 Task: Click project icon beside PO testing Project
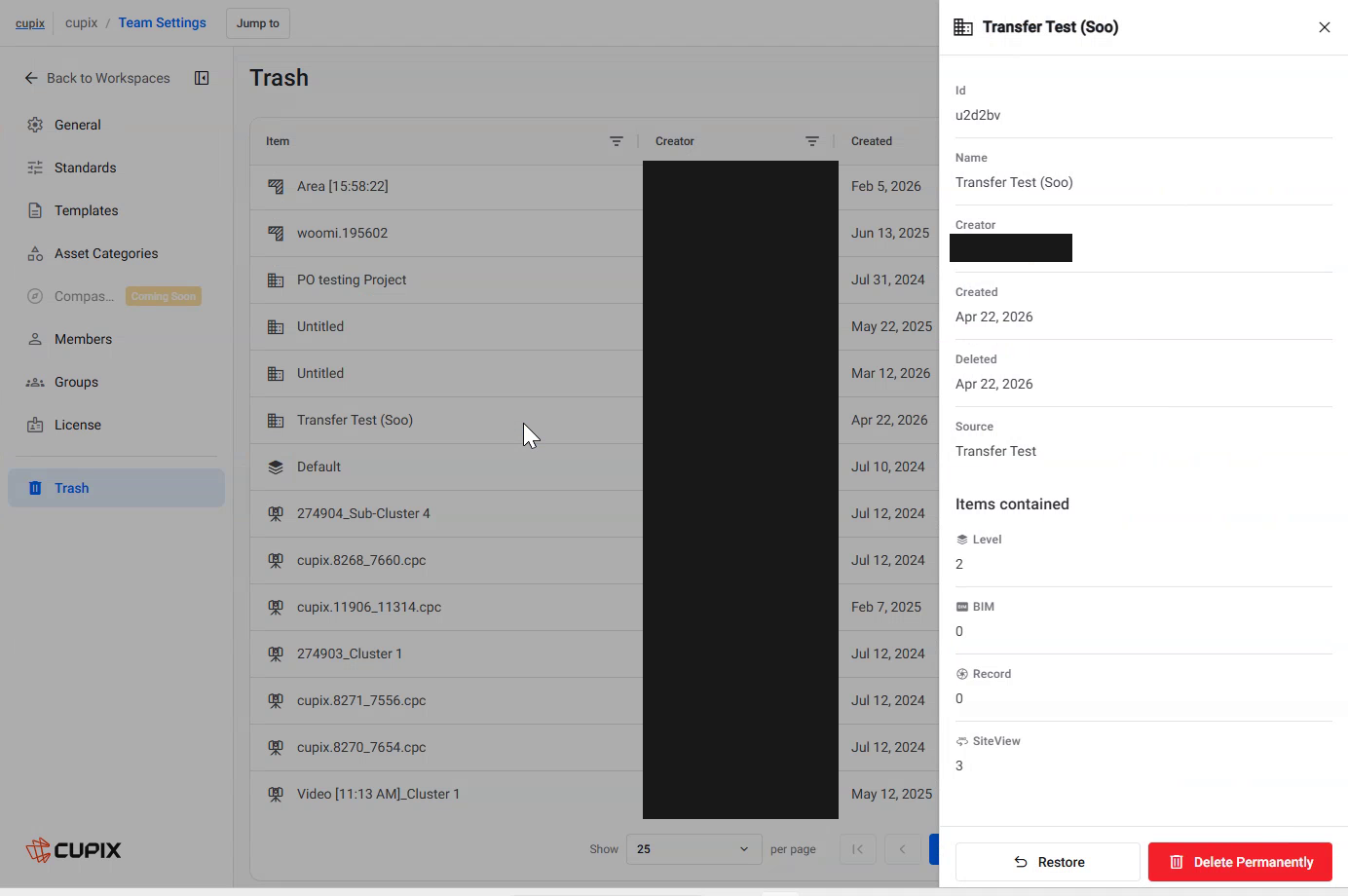(276, 280)
